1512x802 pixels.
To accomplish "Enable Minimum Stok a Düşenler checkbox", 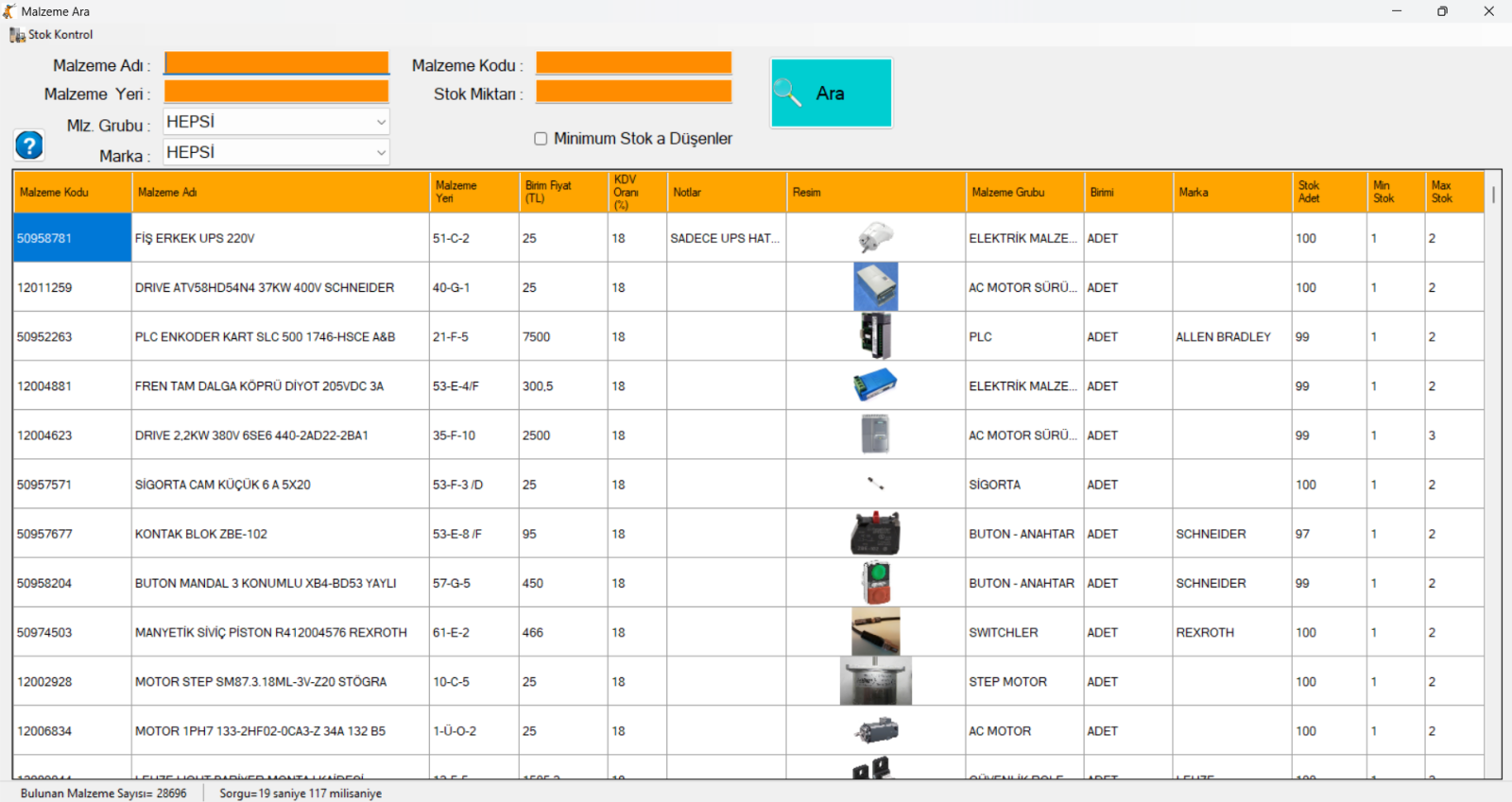I will [541, 139].
